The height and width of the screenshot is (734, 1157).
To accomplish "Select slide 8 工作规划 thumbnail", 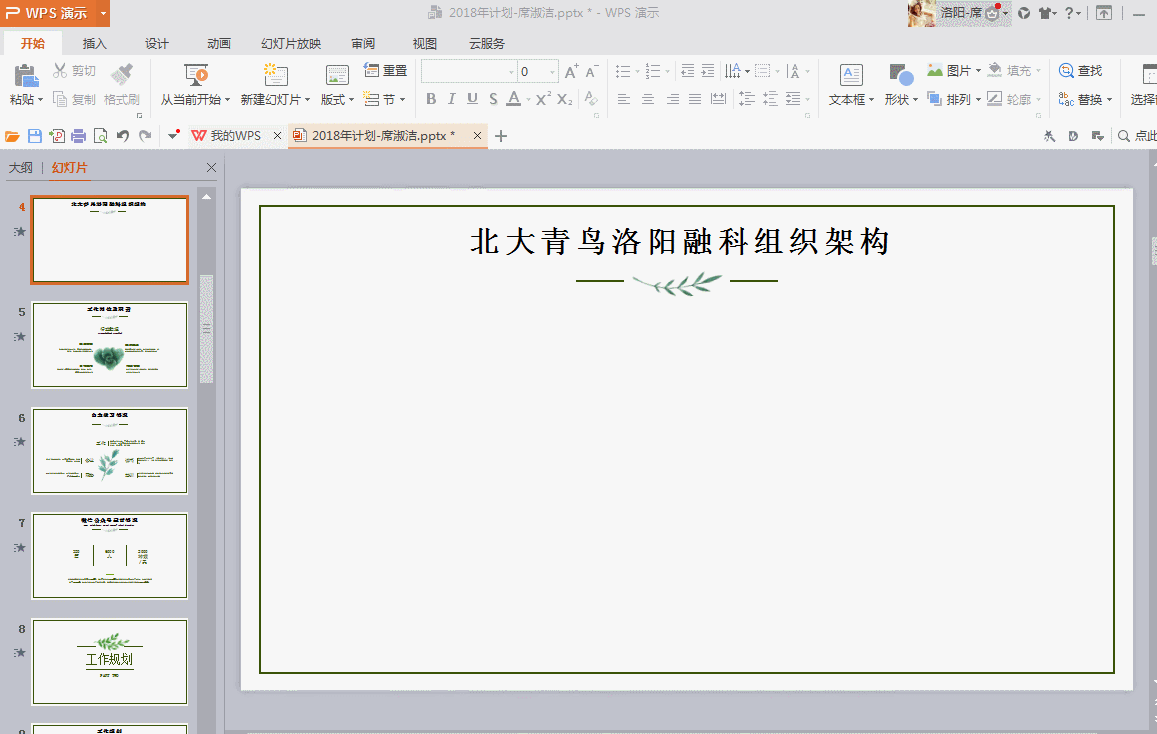I will coord(110,662).
